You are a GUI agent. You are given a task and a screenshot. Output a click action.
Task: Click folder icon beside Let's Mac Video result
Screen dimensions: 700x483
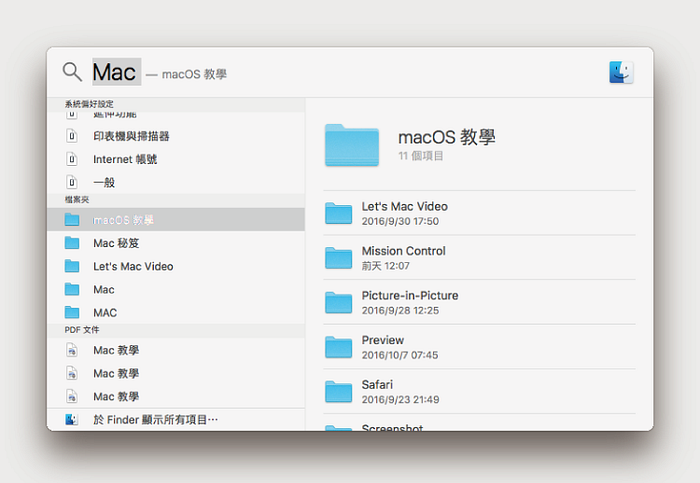point(72,266)
